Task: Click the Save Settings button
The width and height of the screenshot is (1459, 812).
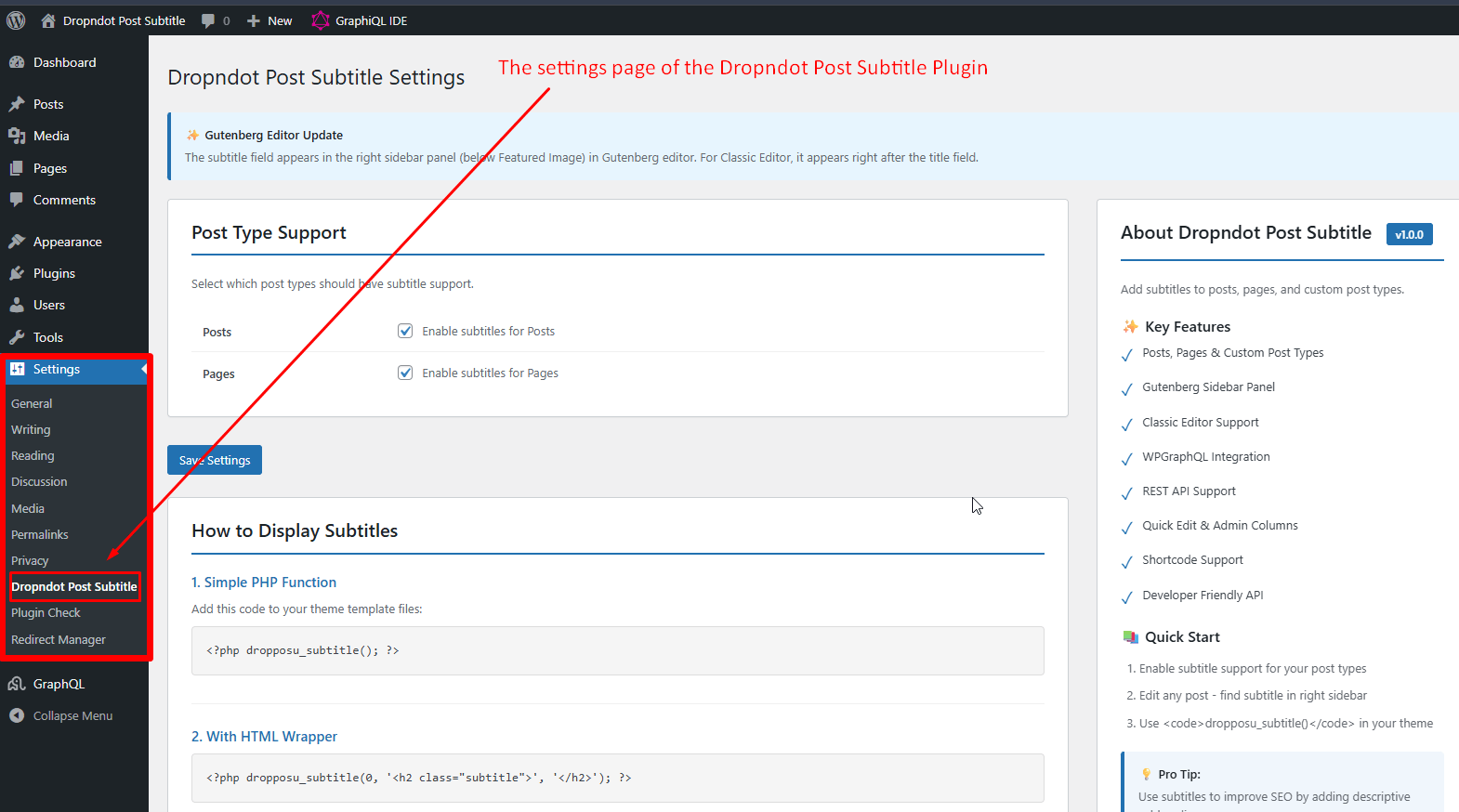Action: click(x=215, y=460)
